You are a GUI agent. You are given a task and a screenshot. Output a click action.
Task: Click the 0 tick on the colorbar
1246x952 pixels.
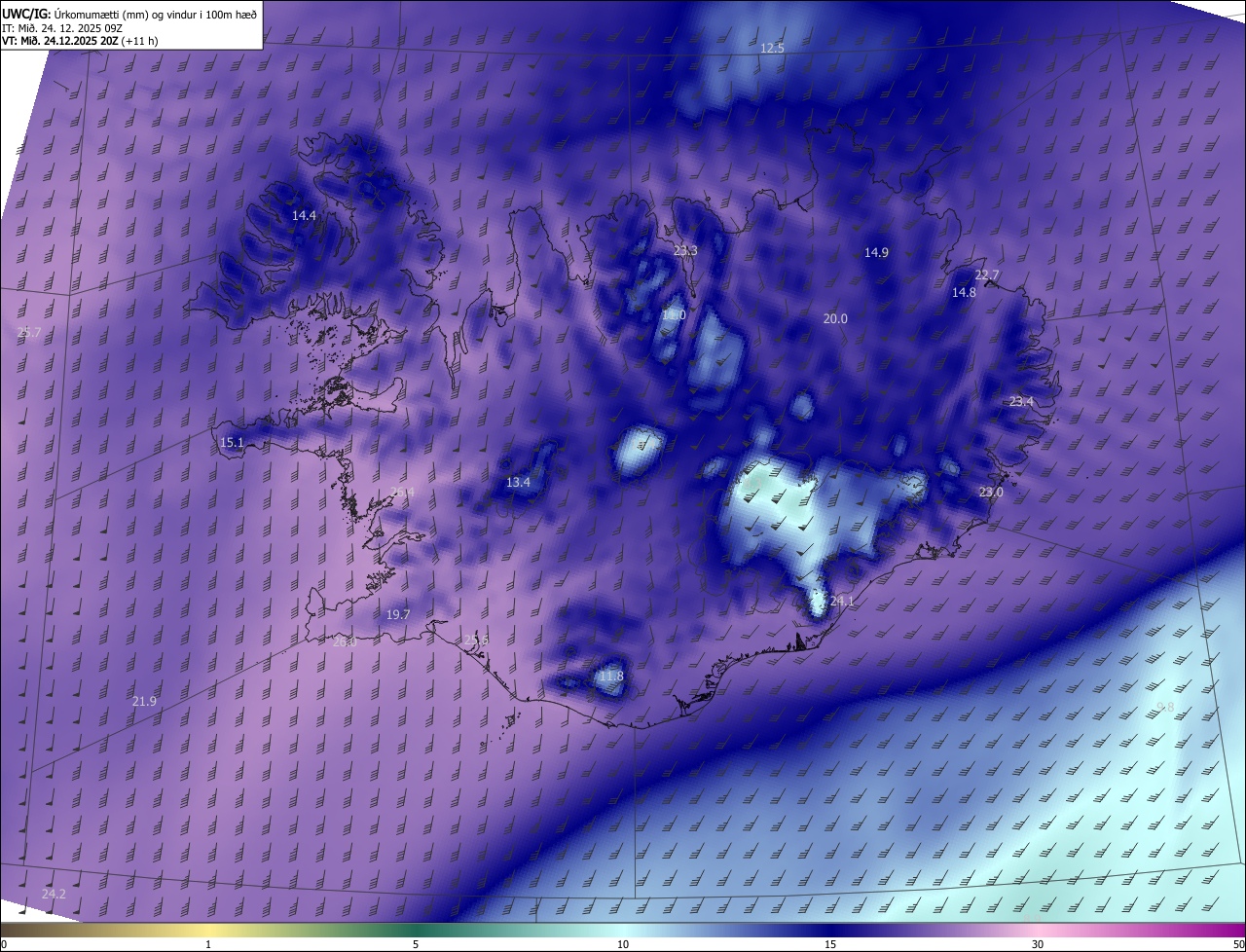(x=4, y=945)
